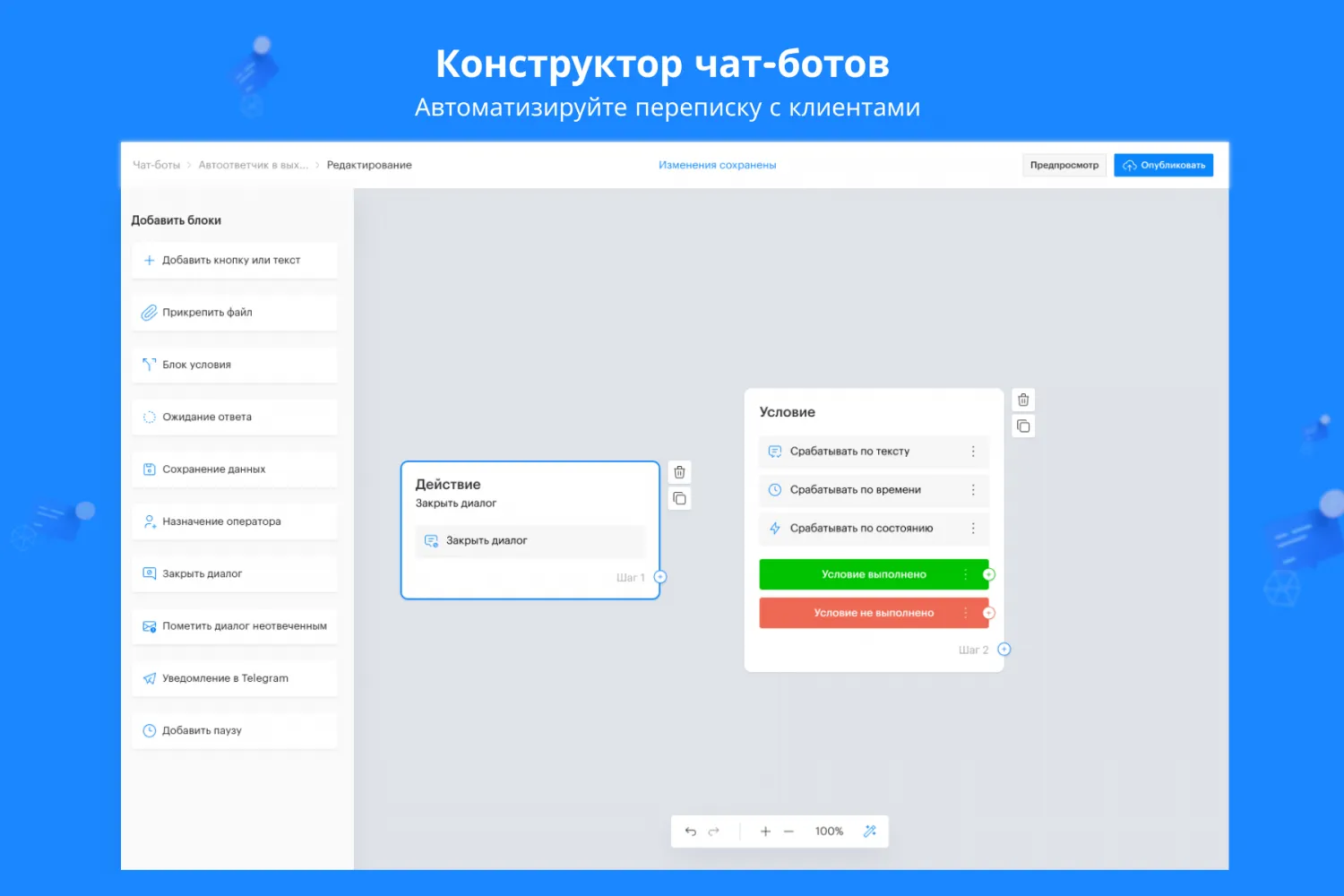
Task: Open options menu for Срабатывать по времени
Action: point(973,490)
